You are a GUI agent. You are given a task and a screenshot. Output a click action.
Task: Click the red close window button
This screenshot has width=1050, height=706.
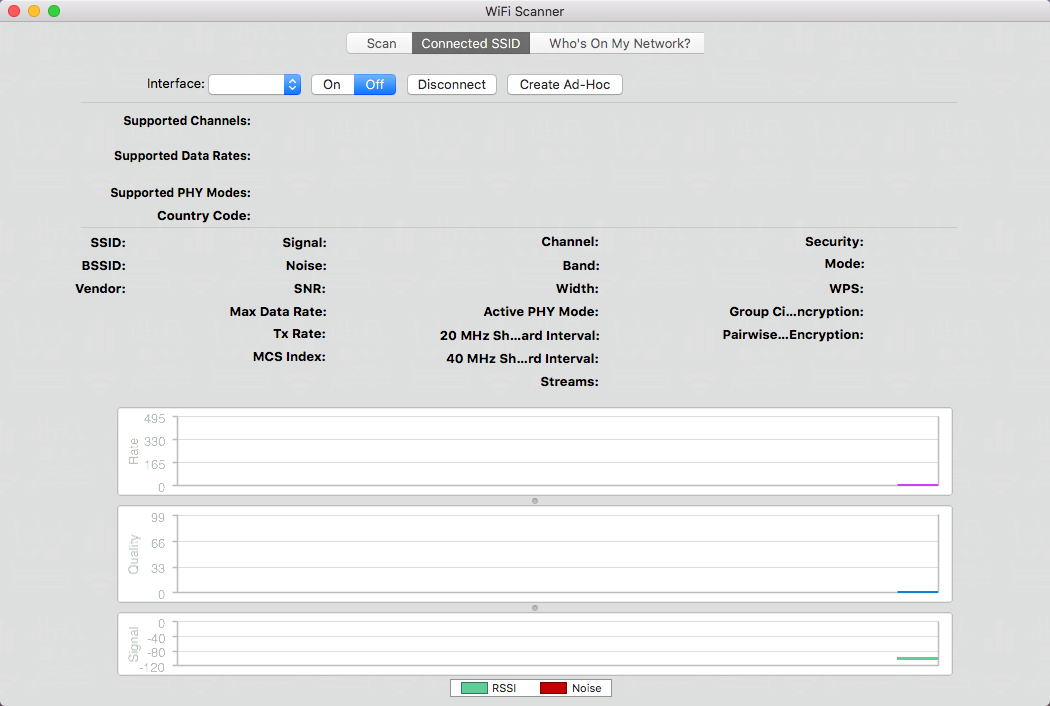pyautogui.click(x=14, y=11)
